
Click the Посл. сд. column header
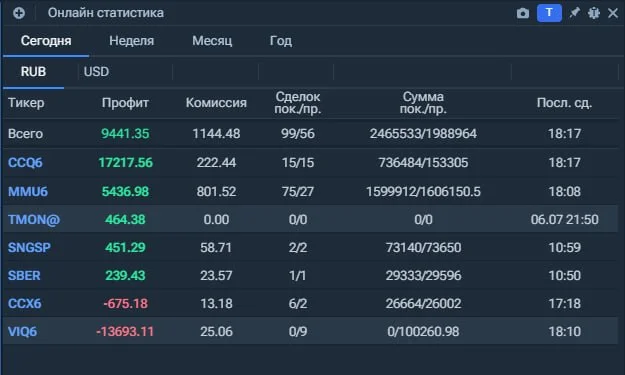coord(564,103)
